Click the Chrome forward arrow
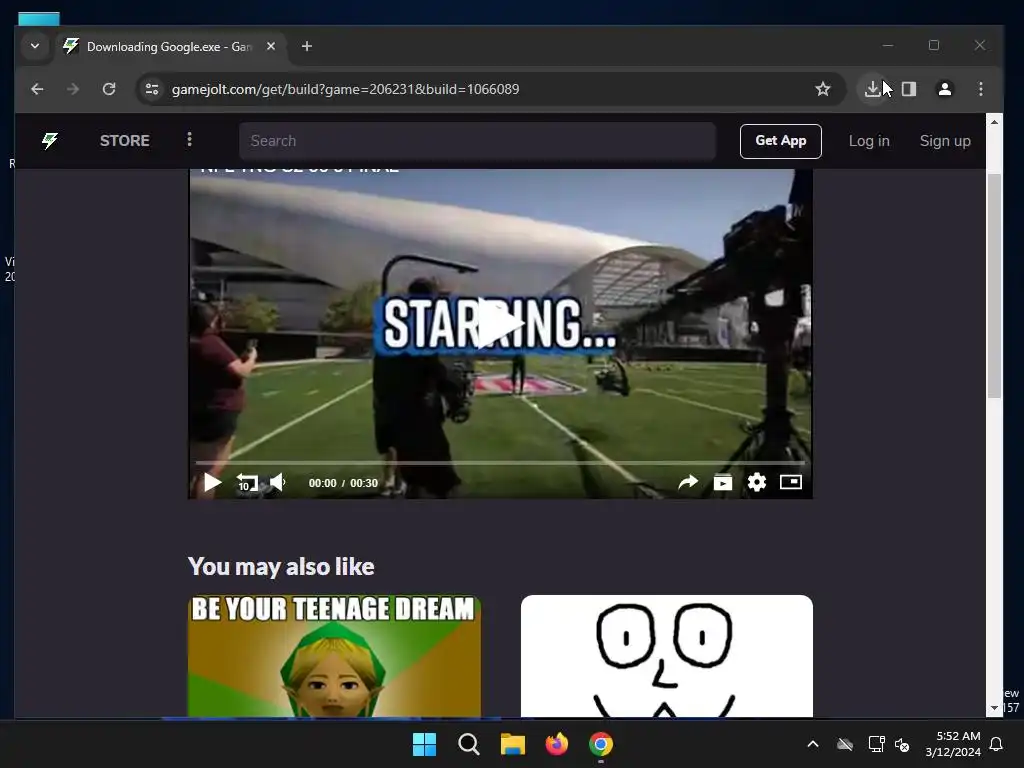The height and width of the screenshot is (768, 1024). coord(72,89)
